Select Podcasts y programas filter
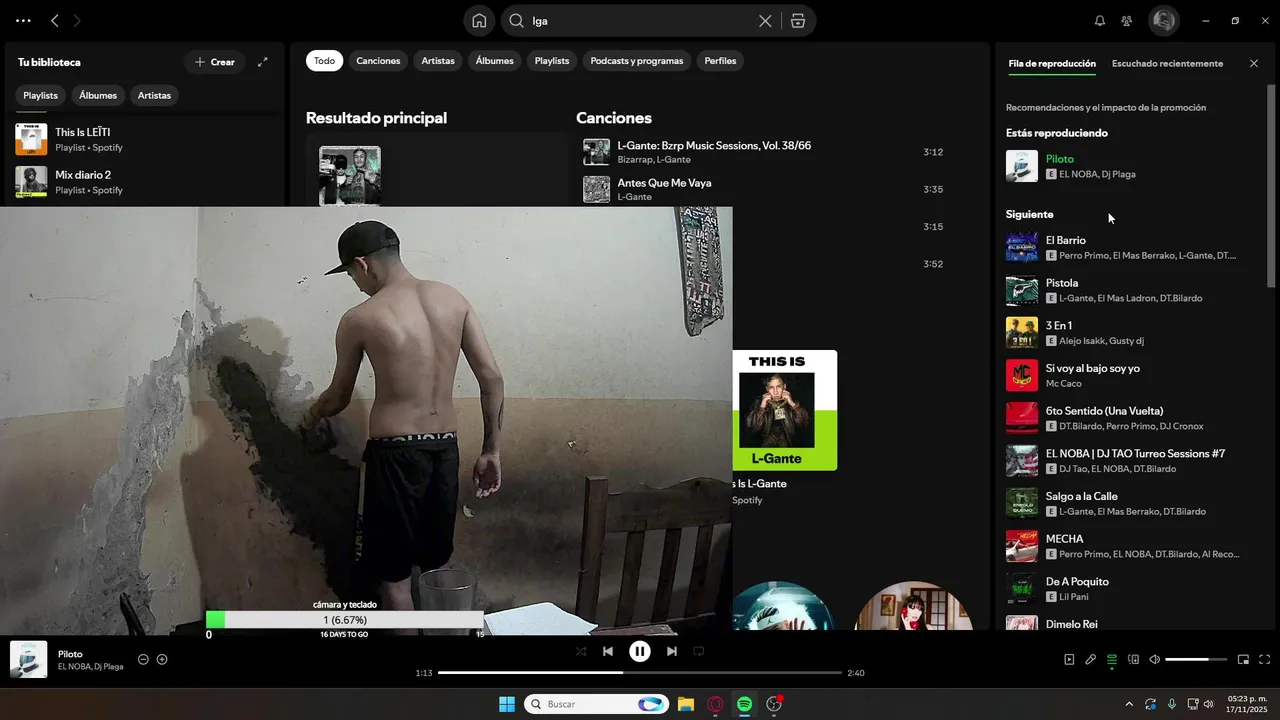 point(637,61)
